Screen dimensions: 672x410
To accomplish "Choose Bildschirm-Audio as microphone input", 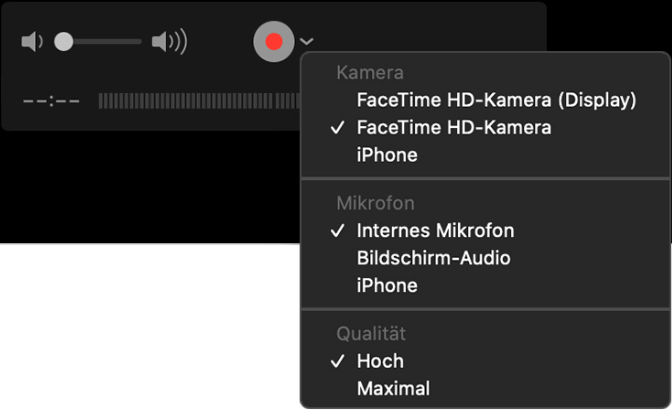I will [433, 258].
